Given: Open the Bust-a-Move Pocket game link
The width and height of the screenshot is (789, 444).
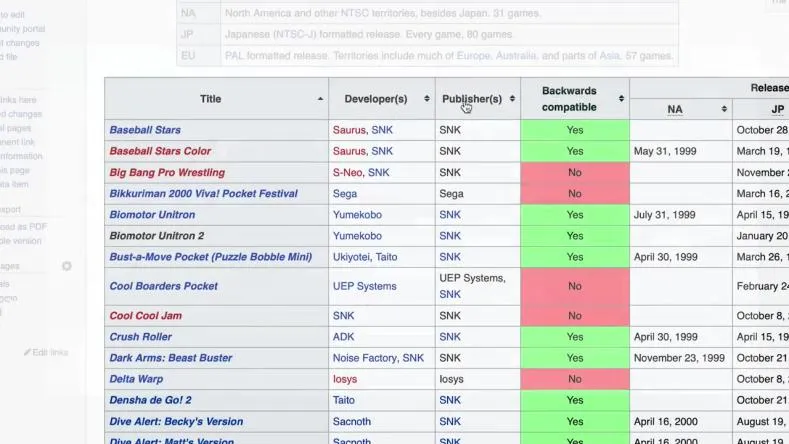Looking at the screenshot, I should coord(210,257).
